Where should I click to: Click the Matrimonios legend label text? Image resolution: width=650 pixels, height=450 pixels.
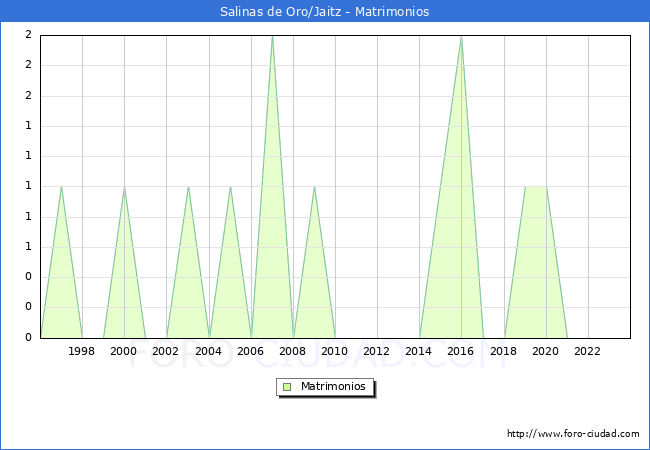(x=334, y=387)
